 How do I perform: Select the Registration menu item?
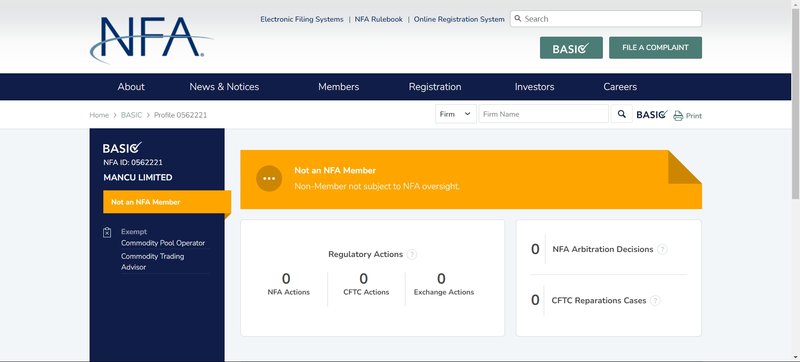(435, 87)
